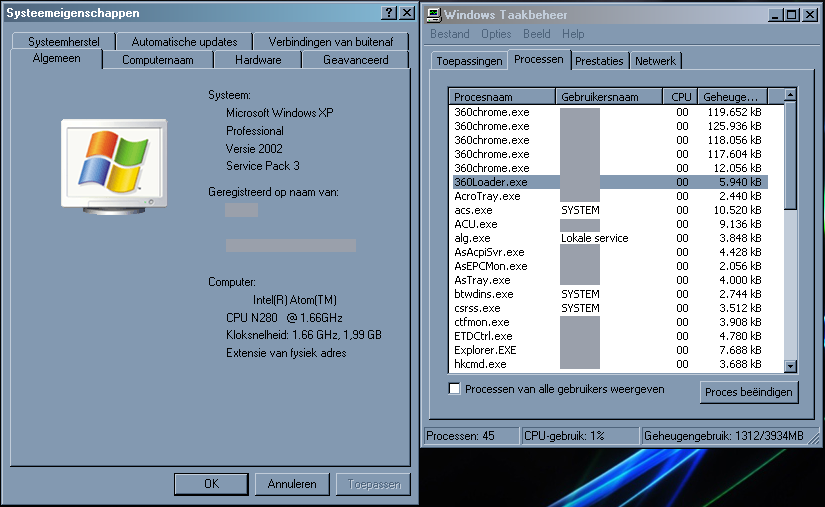Switch to Automatische updates tab
825x507 pixels.
coord(184,42)
